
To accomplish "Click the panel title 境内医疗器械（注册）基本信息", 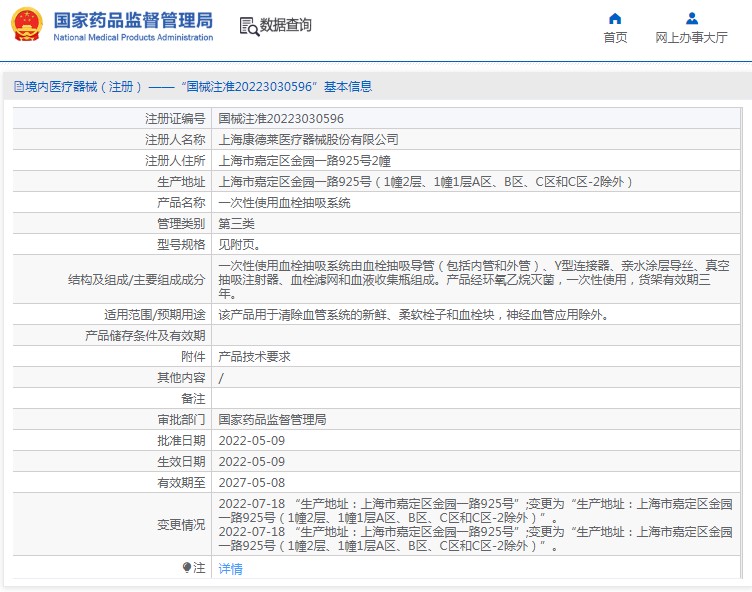I will [193, 87].
